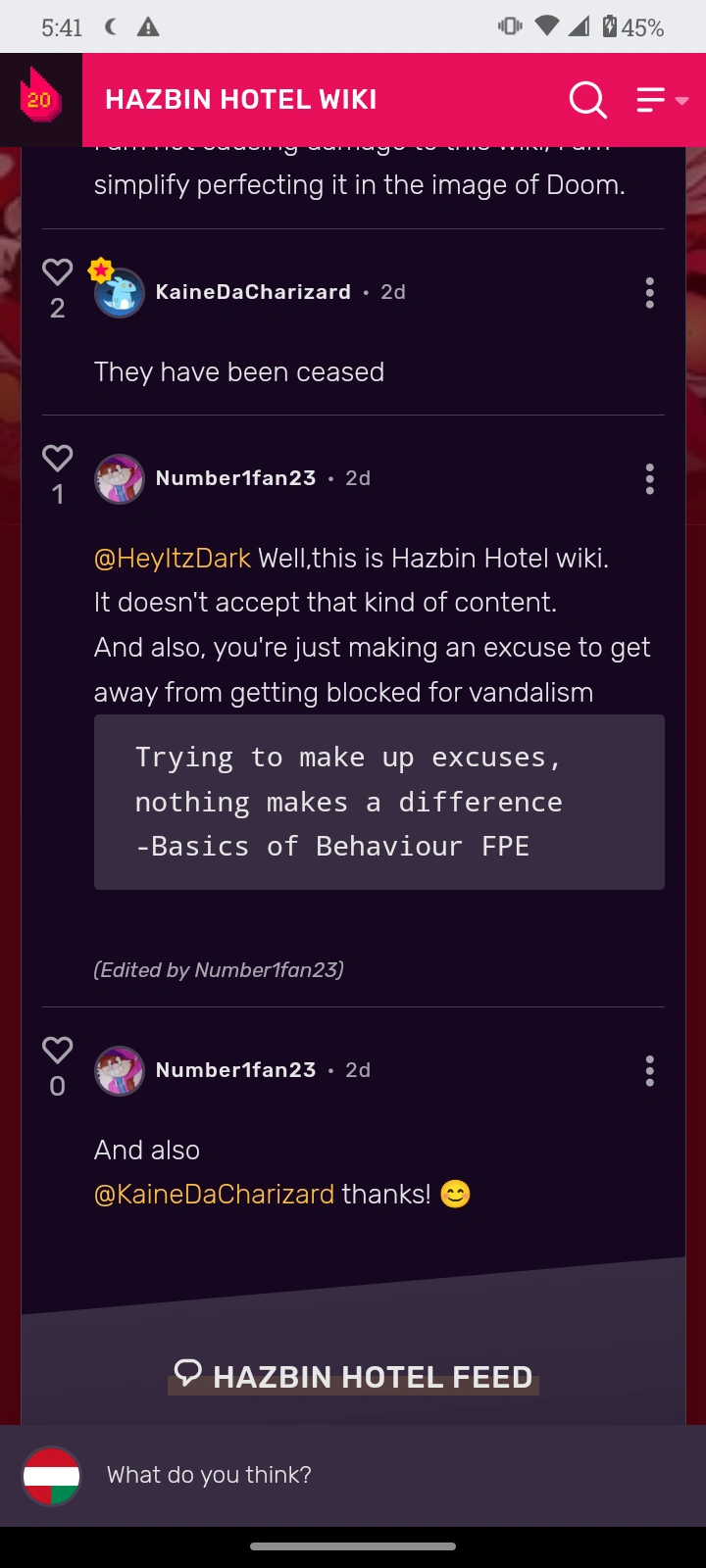Follow the @KaineDaCharizard mention link

click(x=214, y=1195)
